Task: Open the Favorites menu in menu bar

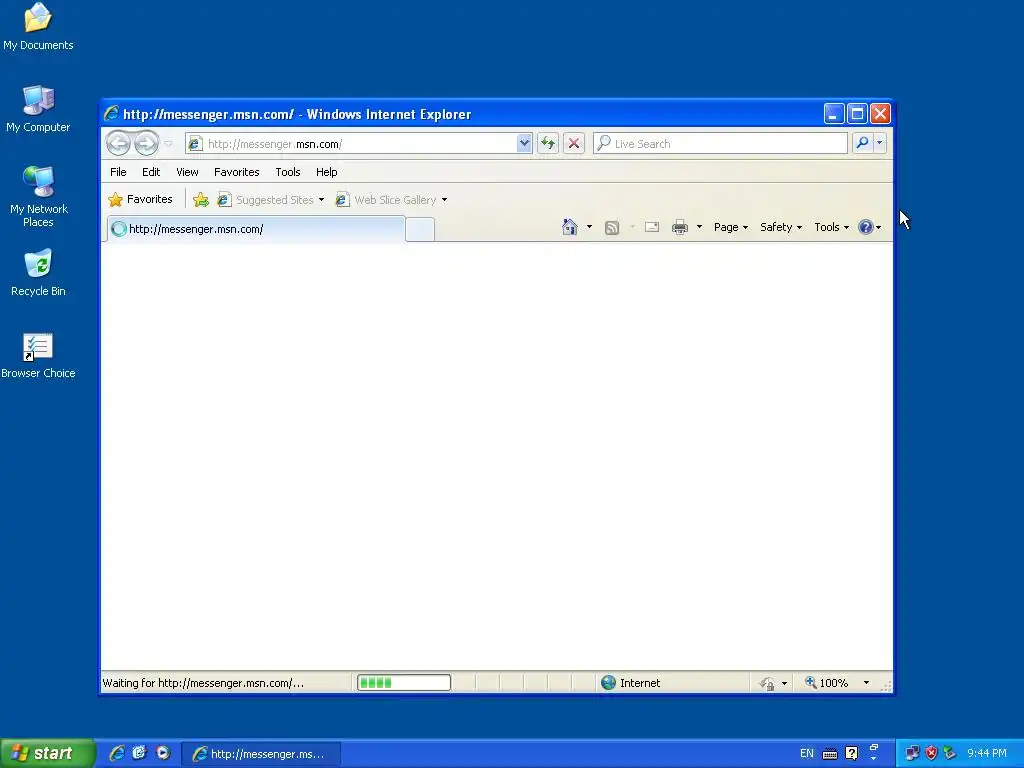Action: coord(236,172)
